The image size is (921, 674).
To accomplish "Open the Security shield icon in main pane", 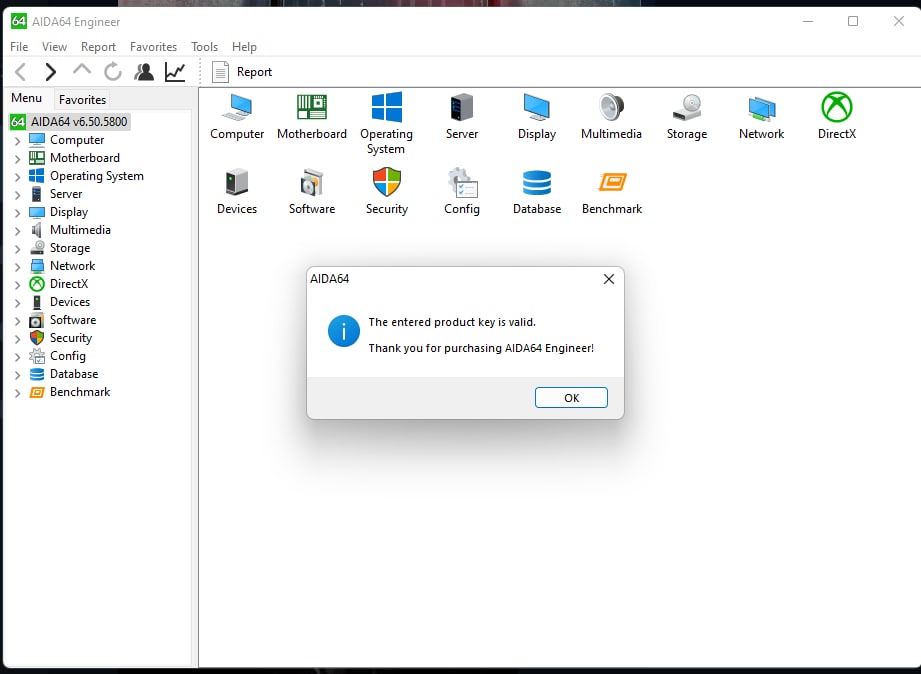I will tap(386, 182).
